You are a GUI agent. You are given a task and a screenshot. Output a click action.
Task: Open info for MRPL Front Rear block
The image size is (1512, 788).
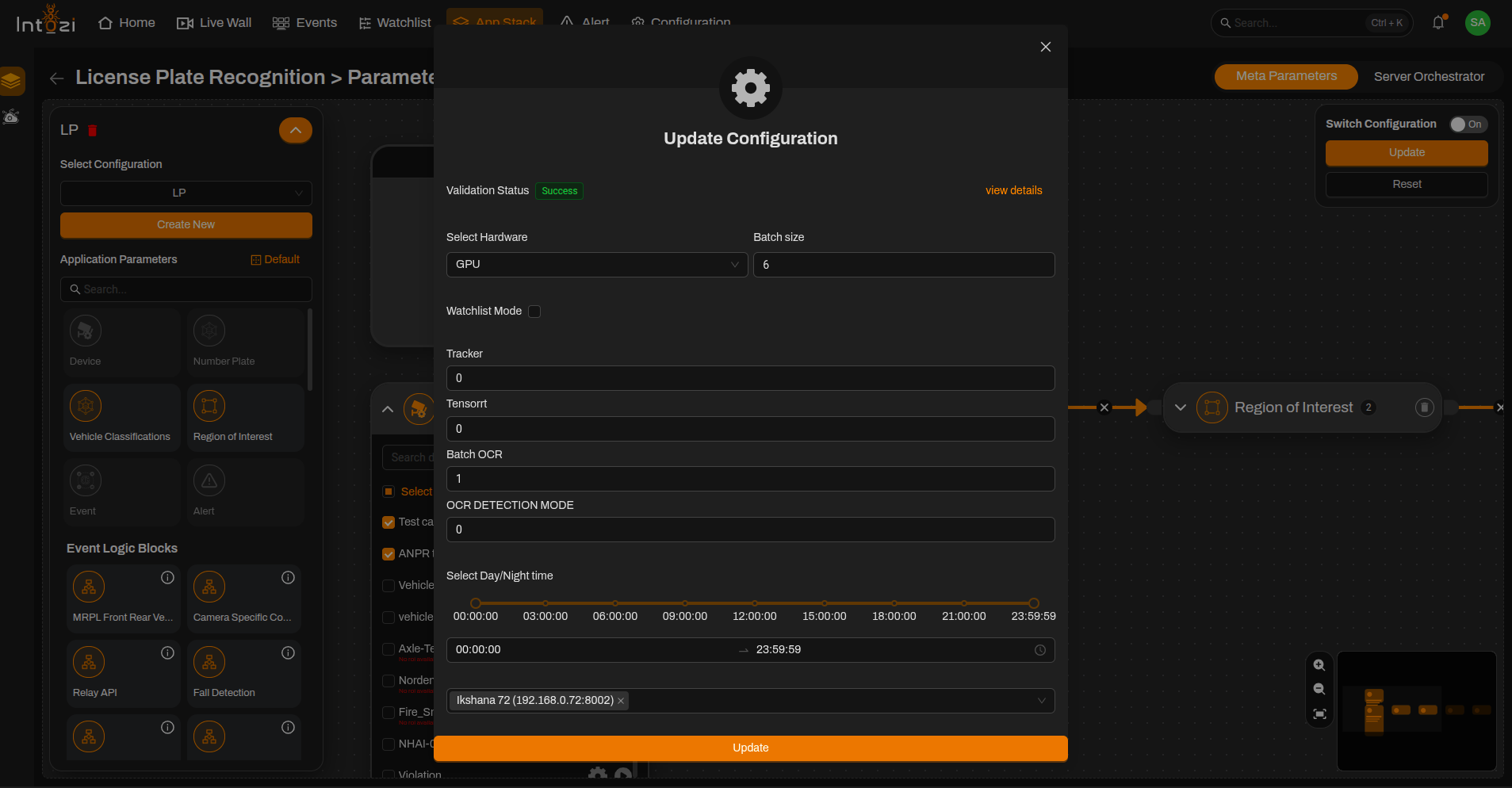tap(167, 577)
